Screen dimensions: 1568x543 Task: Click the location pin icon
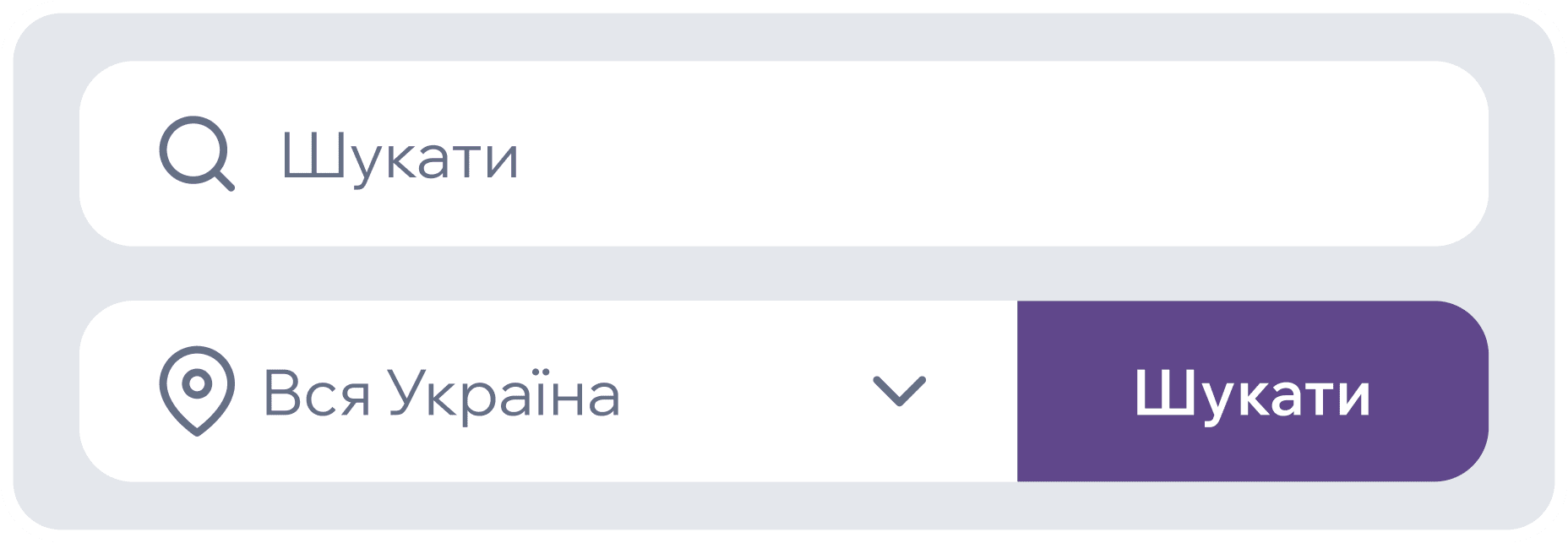196,390
